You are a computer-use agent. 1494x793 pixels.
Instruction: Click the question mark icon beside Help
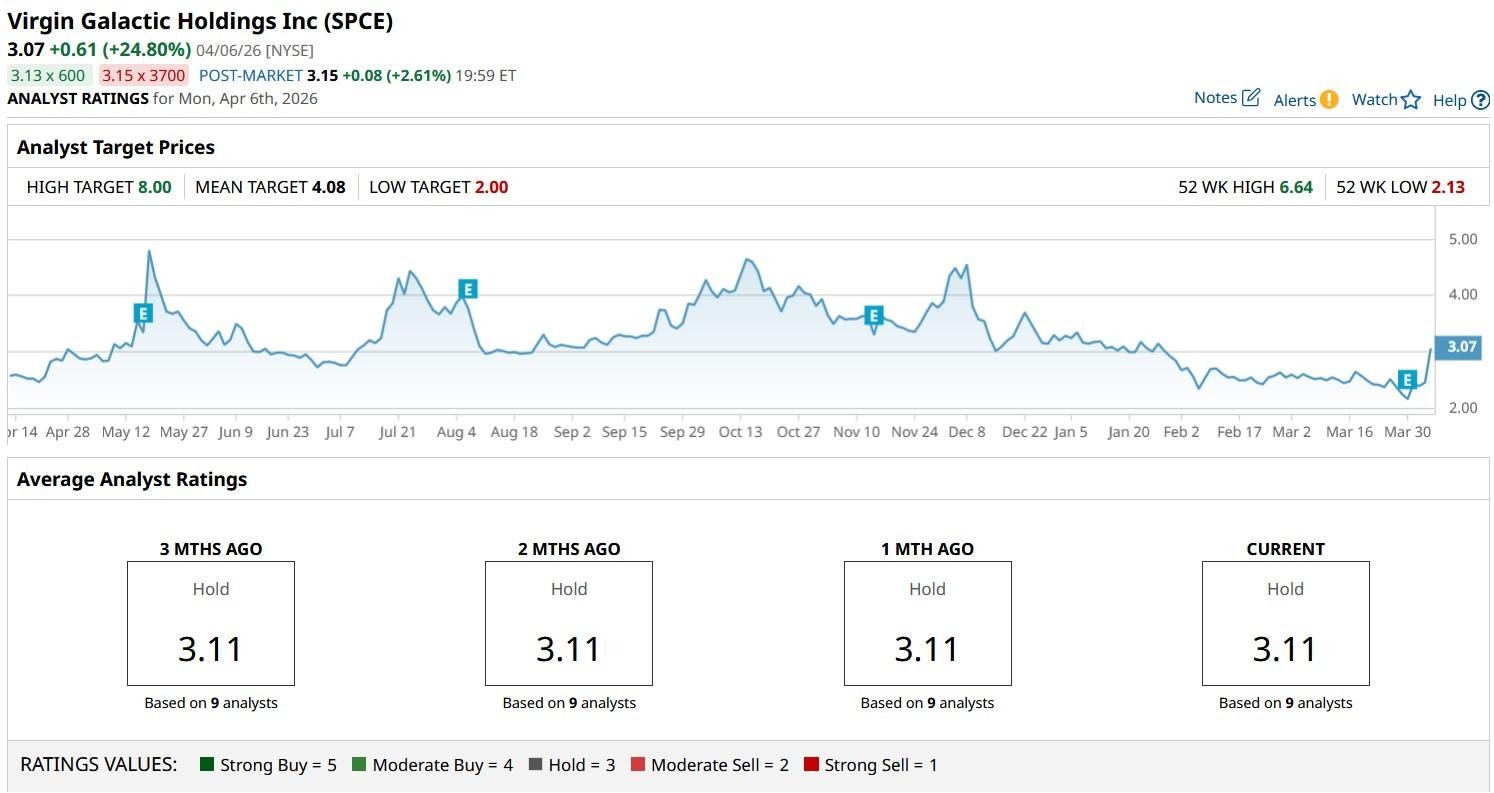[x=1481, y=100]
